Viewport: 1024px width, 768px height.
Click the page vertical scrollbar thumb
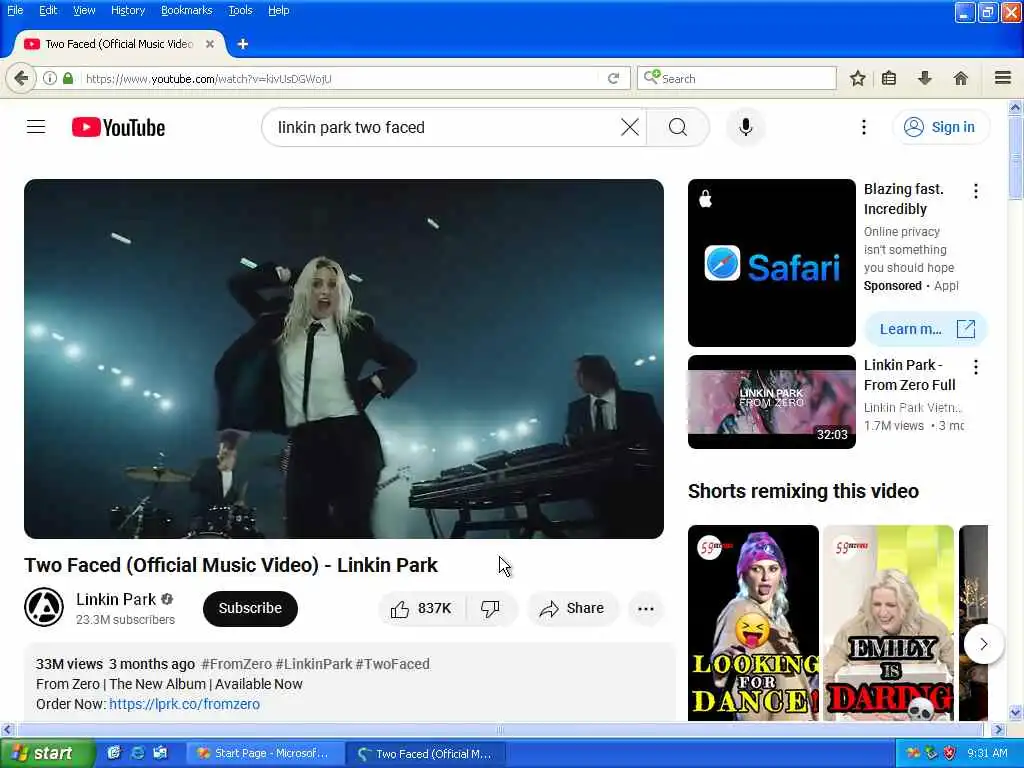(x=1015, y=158)
